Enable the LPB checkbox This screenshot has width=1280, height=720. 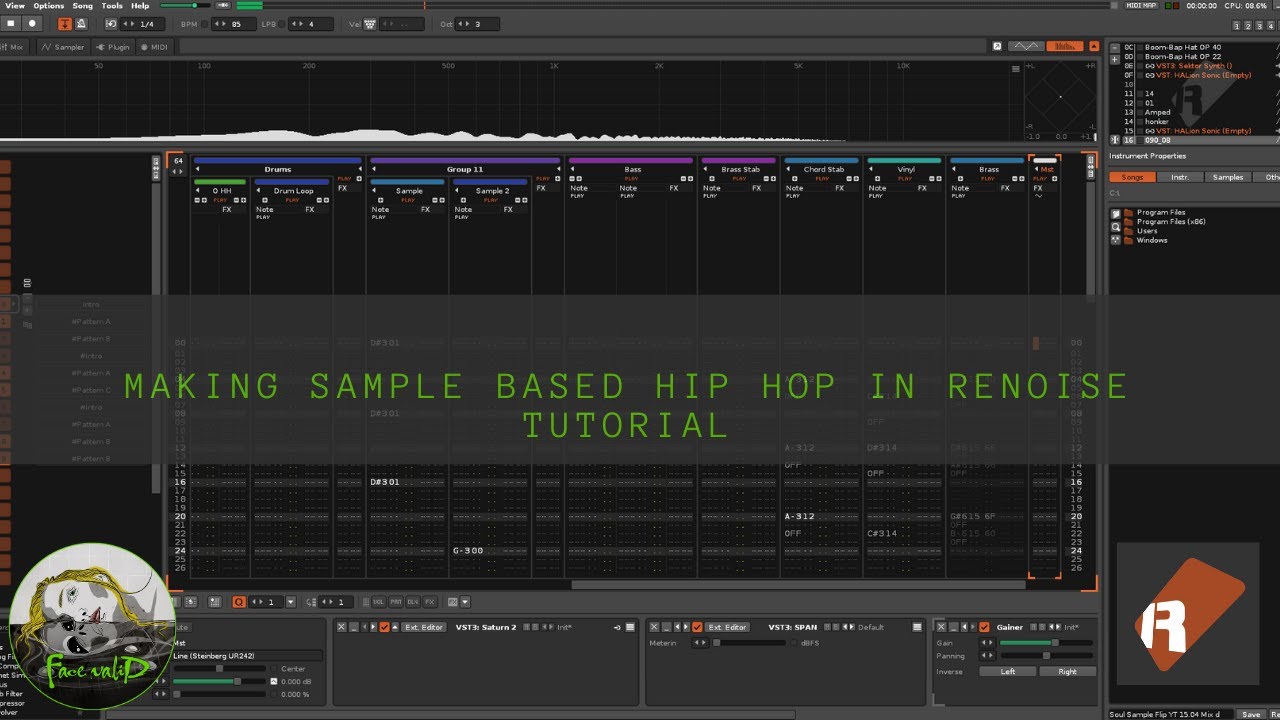tap(283, 24)
